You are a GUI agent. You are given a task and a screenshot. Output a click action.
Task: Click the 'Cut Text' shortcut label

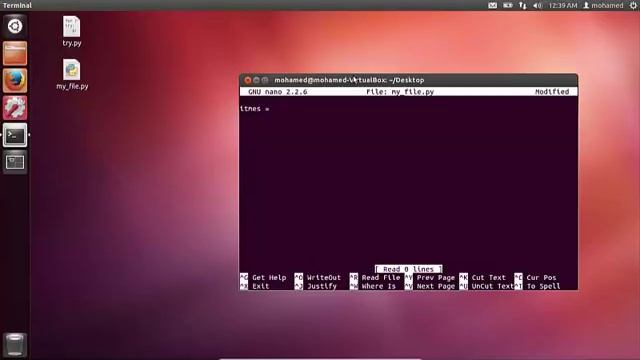[x=488, y=278]
